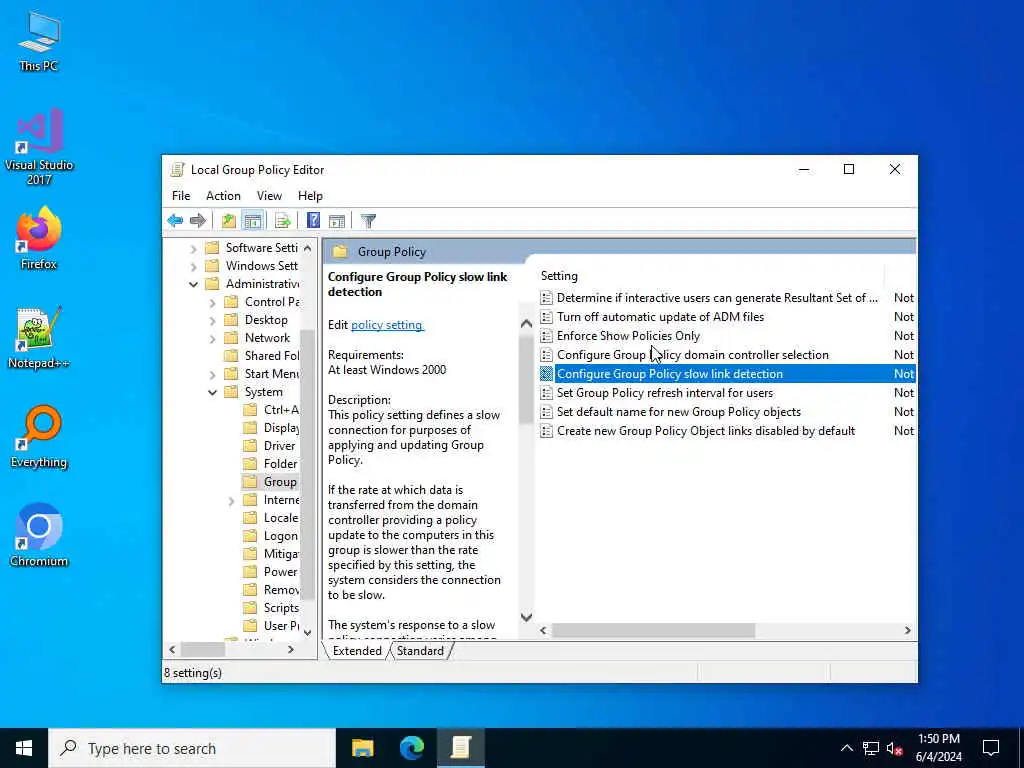Open the Action menu
This screenshot has height=768, width=1024.
[x=223, y=196]
